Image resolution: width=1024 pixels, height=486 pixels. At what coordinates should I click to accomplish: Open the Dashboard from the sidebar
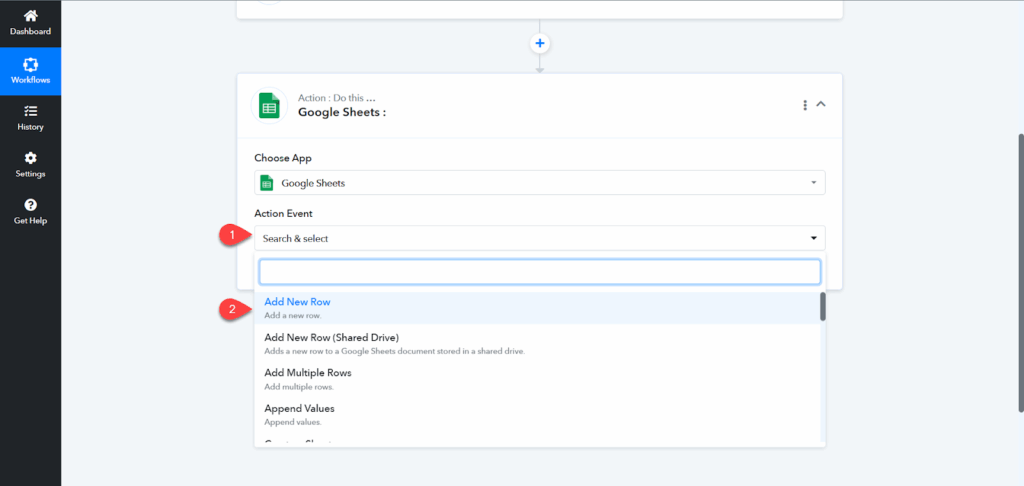(30, 23)
